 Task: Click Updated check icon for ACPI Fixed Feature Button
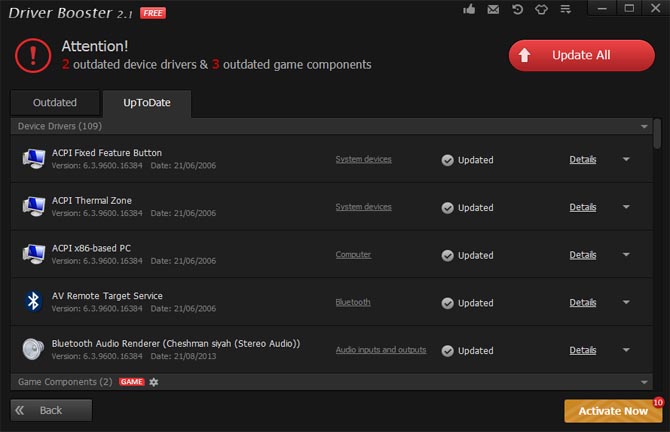click(447, 160)
